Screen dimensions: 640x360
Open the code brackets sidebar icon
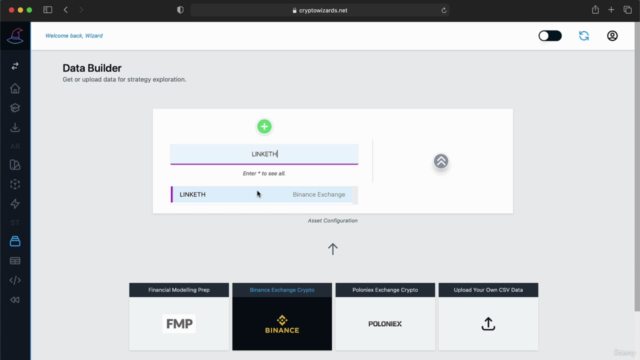coord(15,280)
